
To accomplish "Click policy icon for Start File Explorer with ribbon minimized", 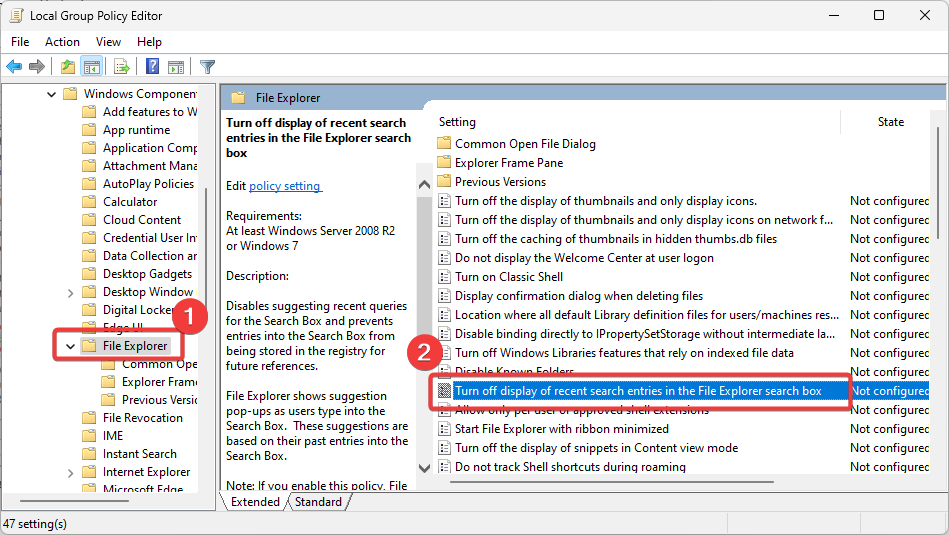I will point(445,428).
